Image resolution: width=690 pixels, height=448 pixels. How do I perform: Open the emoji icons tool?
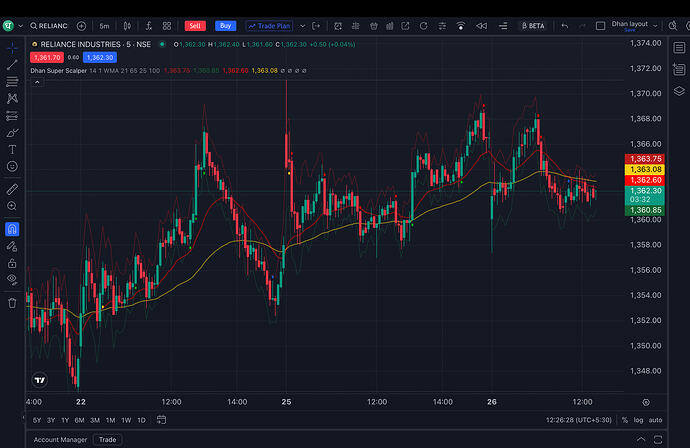click(12, 166)
